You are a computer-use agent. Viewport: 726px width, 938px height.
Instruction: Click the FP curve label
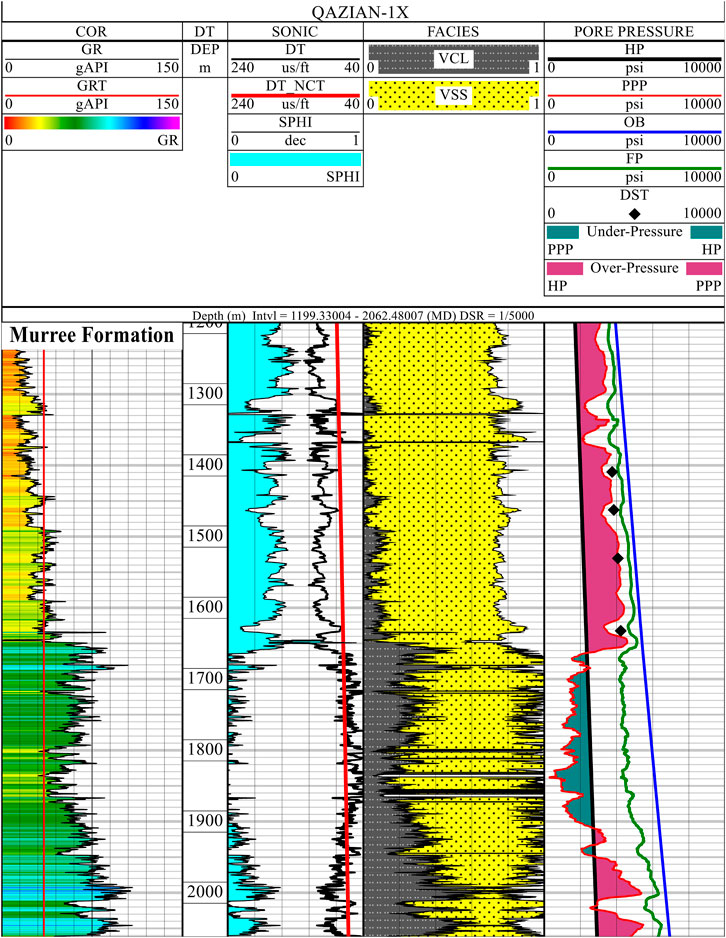pos(634,159)
